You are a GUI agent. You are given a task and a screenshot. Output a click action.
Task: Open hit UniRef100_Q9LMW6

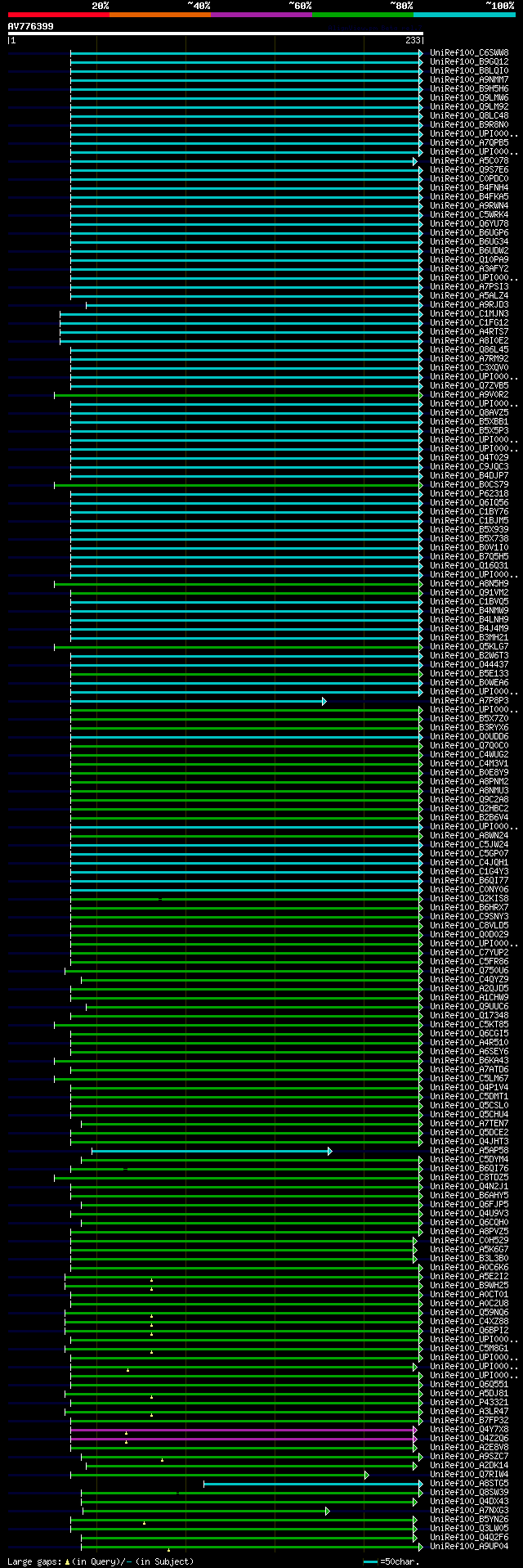click(469, 98)
